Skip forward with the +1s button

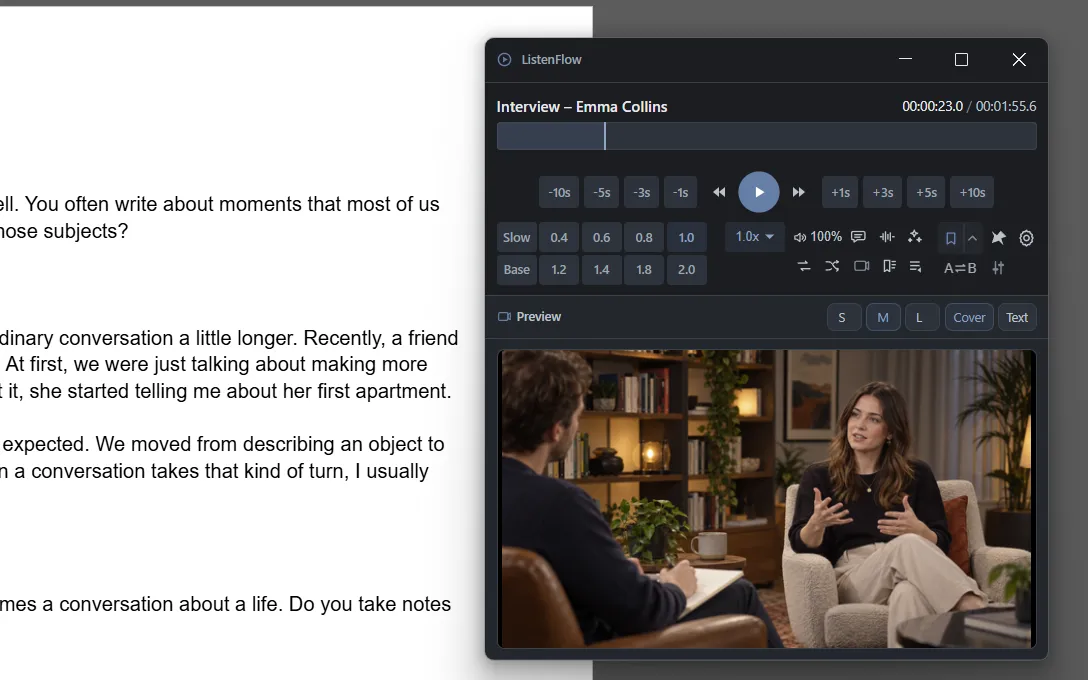pyautogui.click(x=840, y=192)
